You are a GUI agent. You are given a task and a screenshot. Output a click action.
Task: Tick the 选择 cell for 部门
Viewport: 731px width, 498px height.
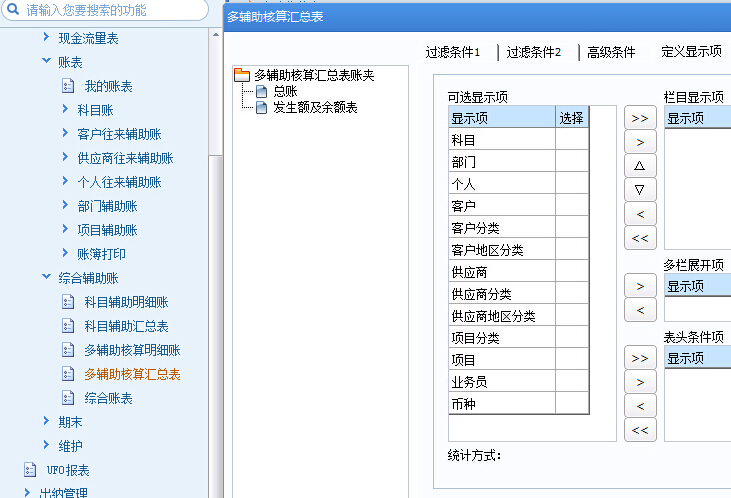[x=572, y=161]
